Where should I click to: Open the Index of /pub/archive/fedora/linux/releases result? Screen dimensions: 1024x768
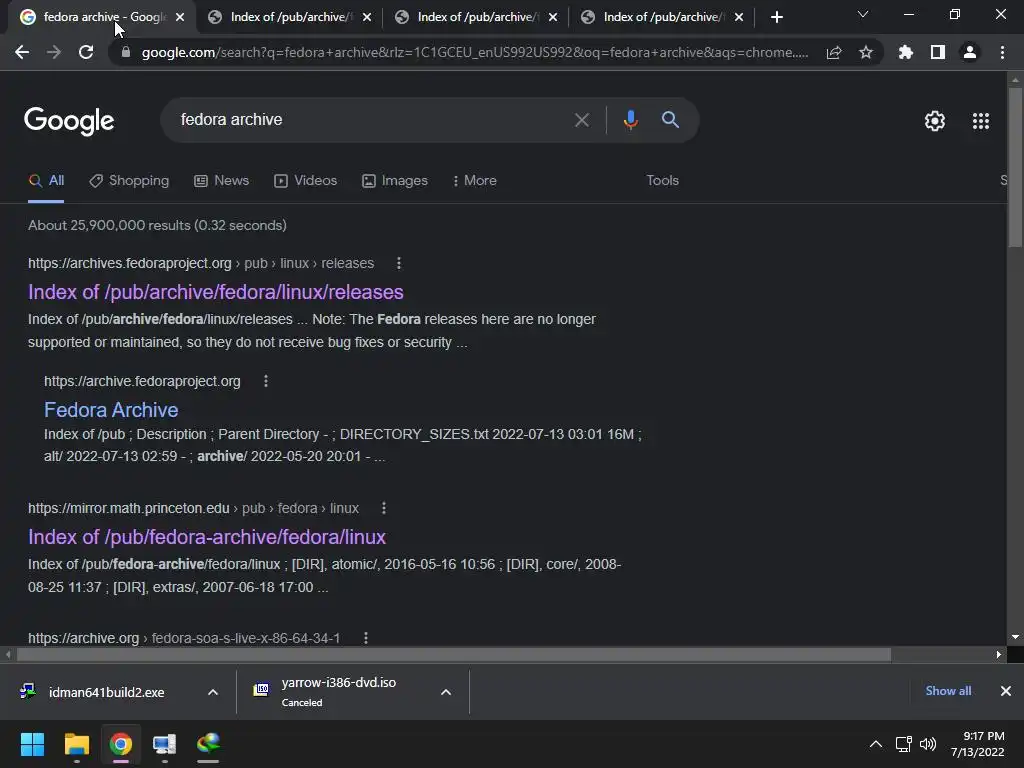click(x=216, y=292)
